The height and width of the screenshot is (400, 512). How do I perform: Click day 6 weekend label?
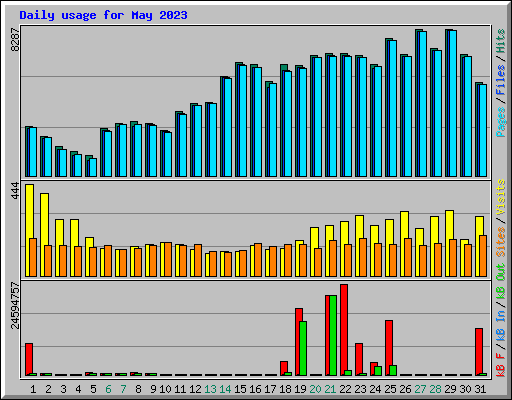[108, 389]
